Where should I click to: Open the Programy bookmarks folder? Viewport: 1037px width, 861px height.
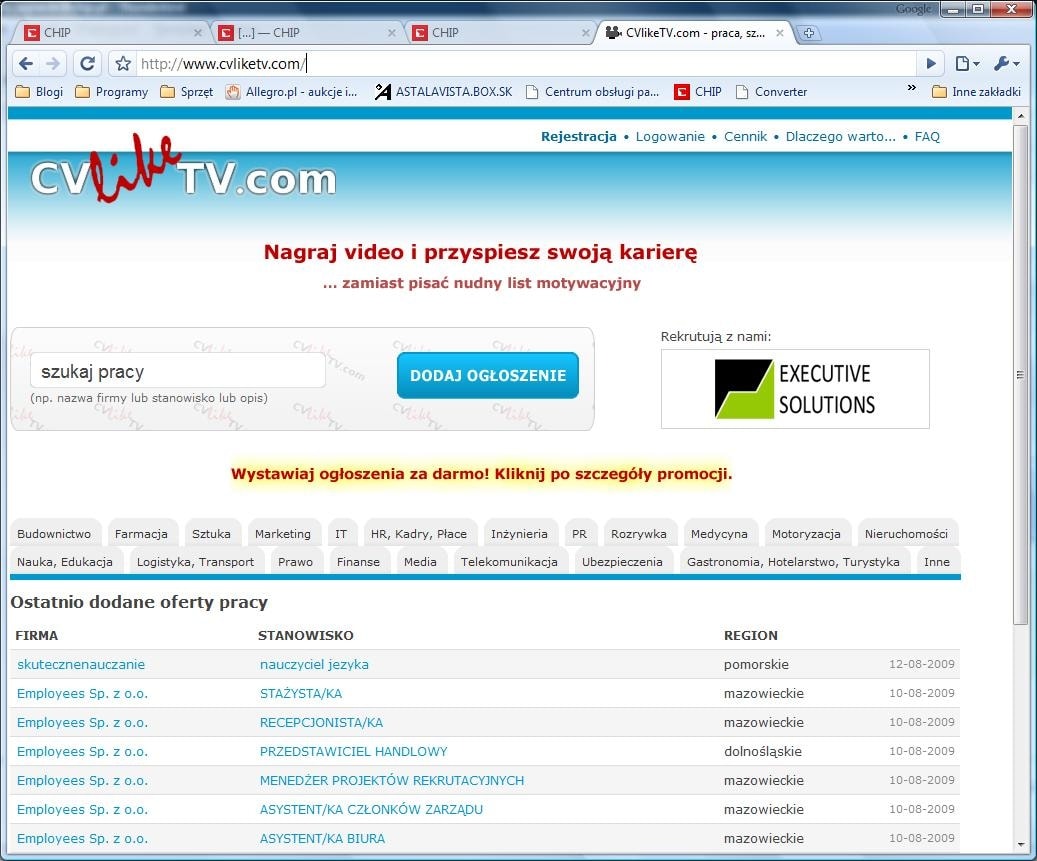[111, 92]
